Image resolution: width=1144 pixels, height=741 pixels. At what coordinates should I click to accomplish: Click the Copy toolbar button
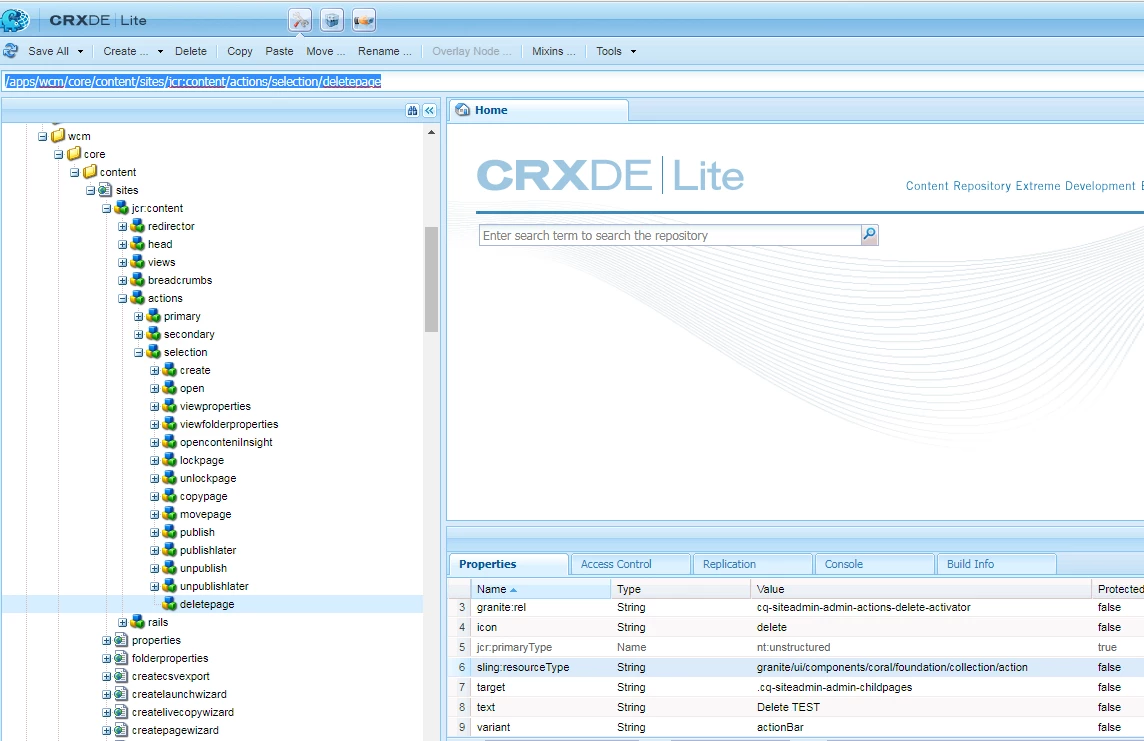[239, 51]
